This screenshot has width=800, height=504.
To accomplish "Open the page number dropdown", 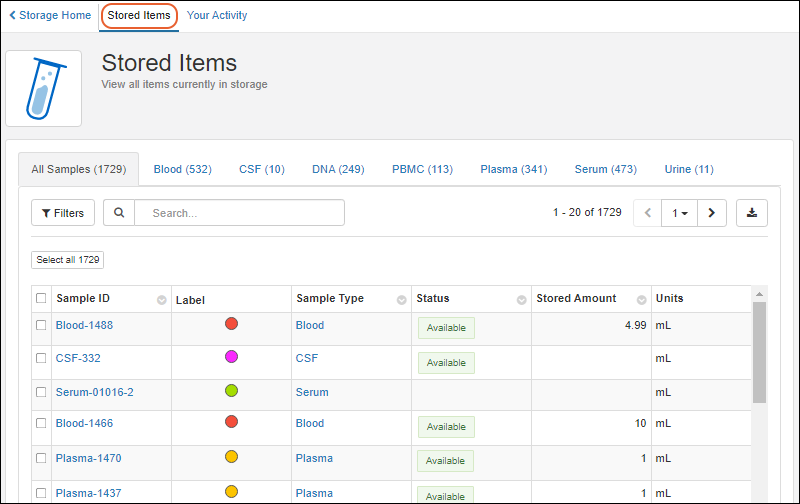I will (680, 213).
